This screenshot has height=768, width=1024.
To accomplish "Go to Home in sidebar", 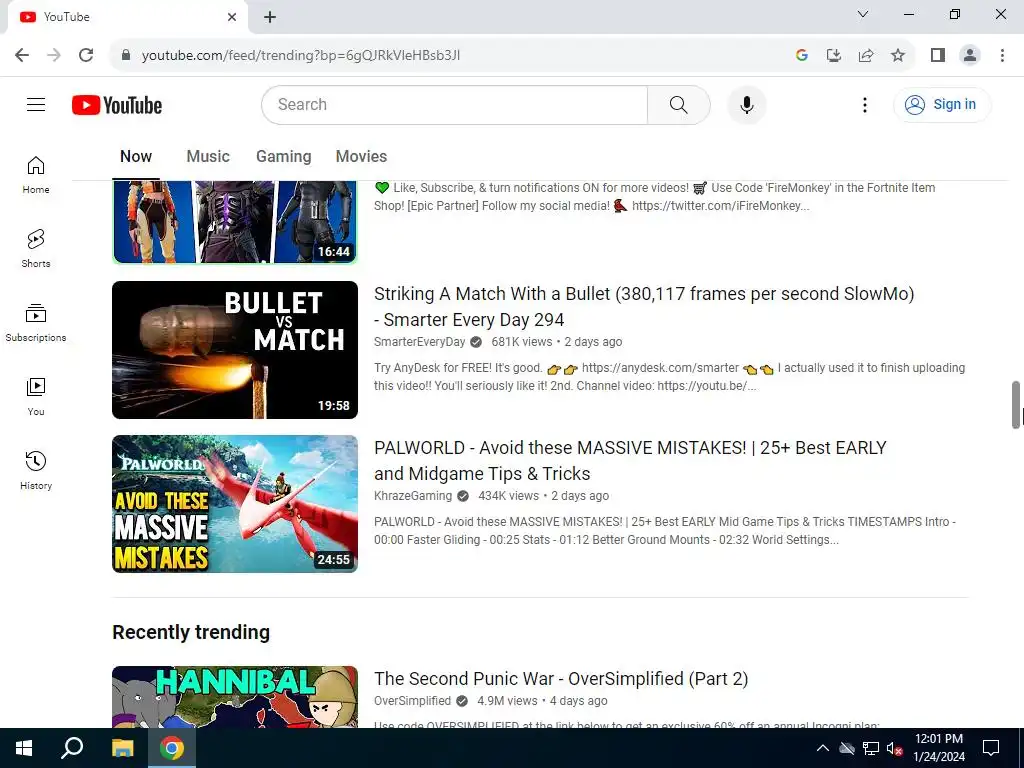I will click(36, 175).
